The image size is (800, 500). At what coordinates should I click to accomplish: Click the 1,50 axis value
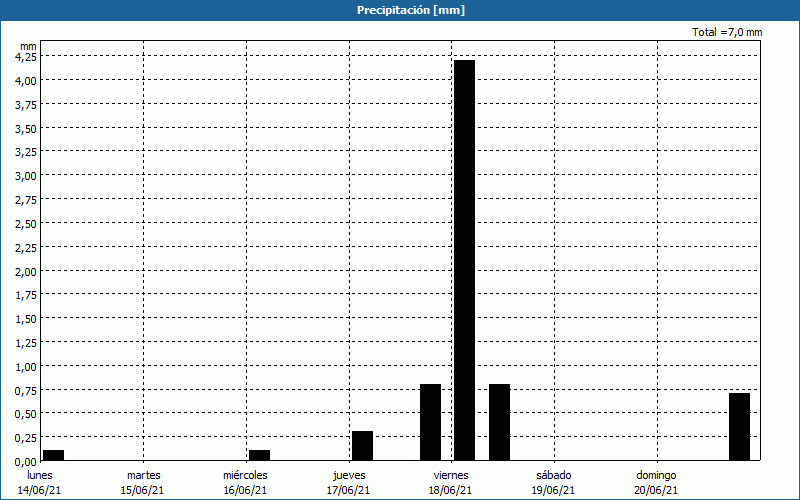point(26,319)
